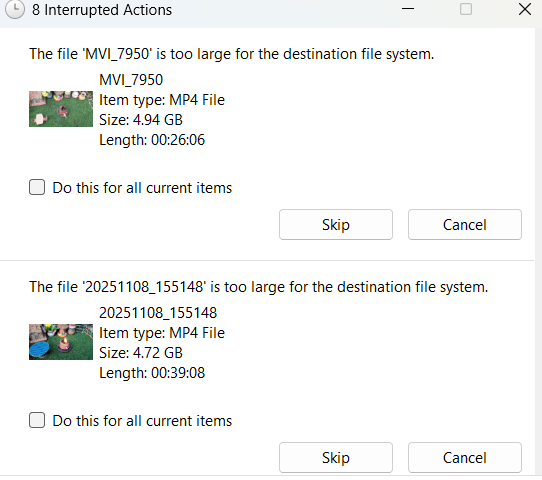
Task: Enable 'Do this for all current items' for MVI_7950
Action: (37, 187)
